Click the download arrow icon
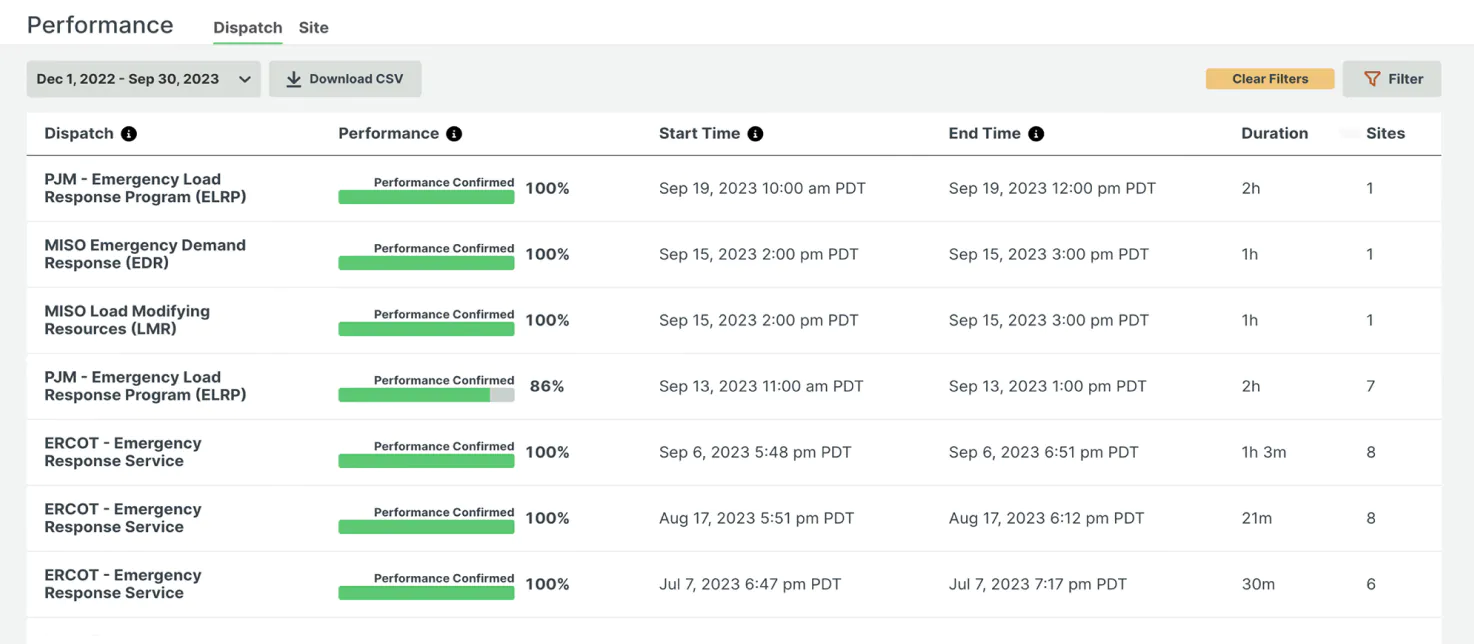 click(293, 79)
